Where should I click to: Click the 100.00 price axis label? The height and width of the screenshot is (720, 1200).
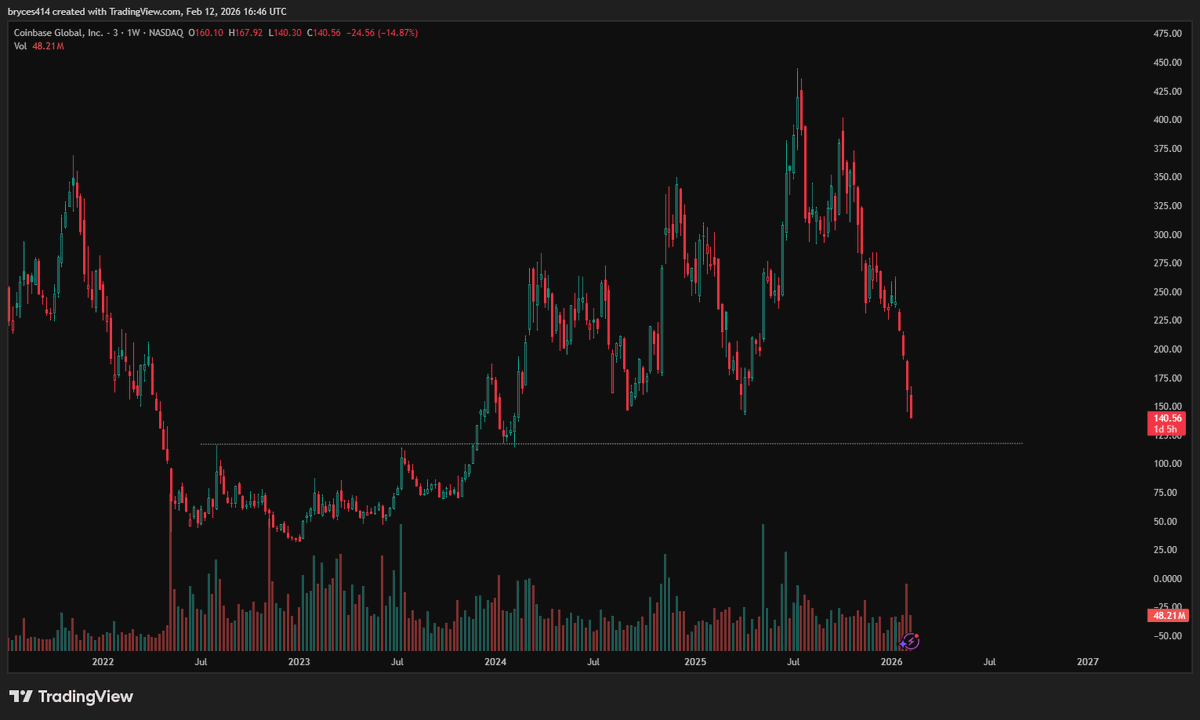(1168, 464)
